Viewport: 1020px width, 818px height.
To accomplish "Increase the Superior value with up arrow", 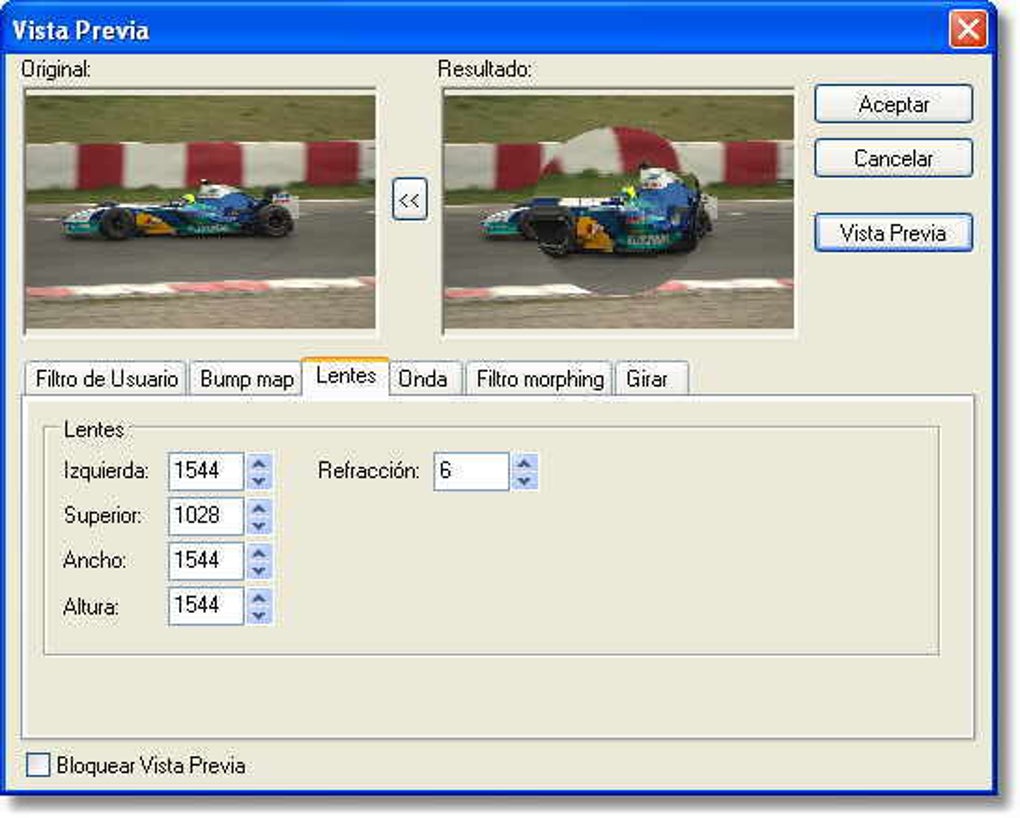I will [259, 507].
